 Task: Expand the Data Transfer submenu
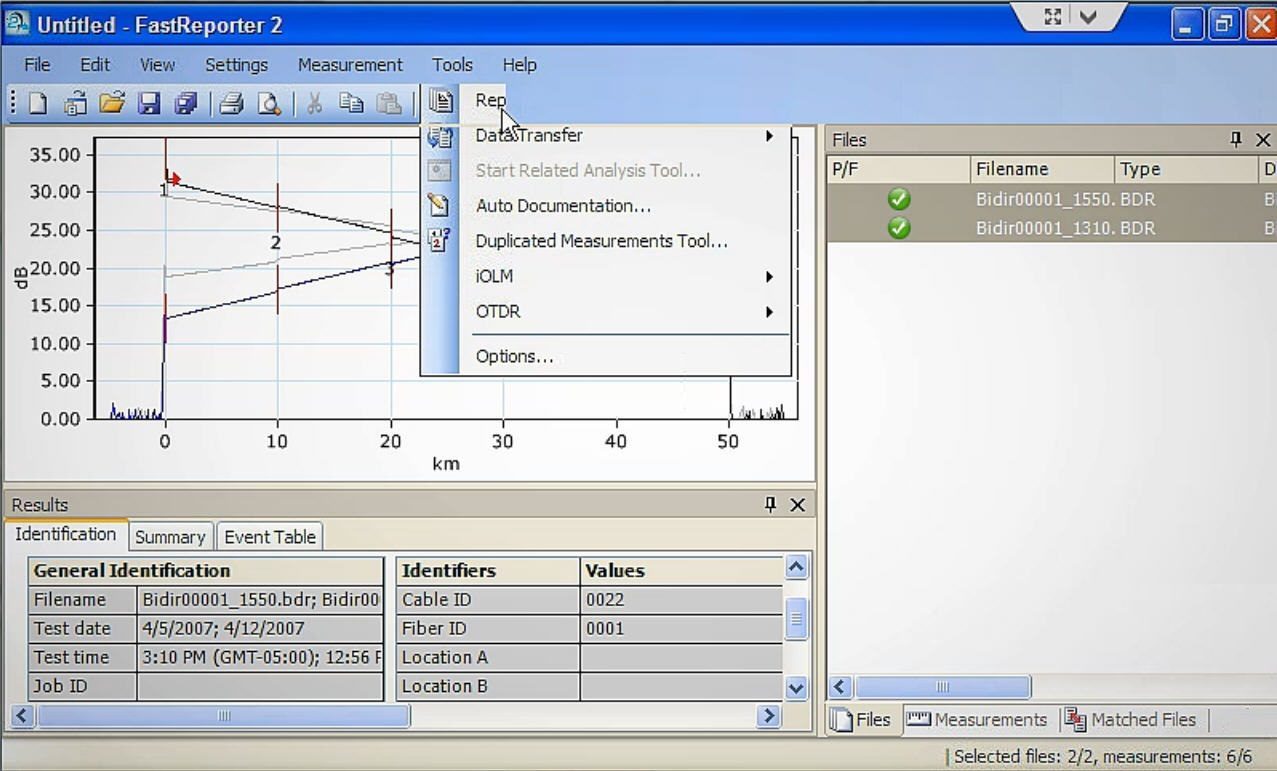tap(769, 136)
